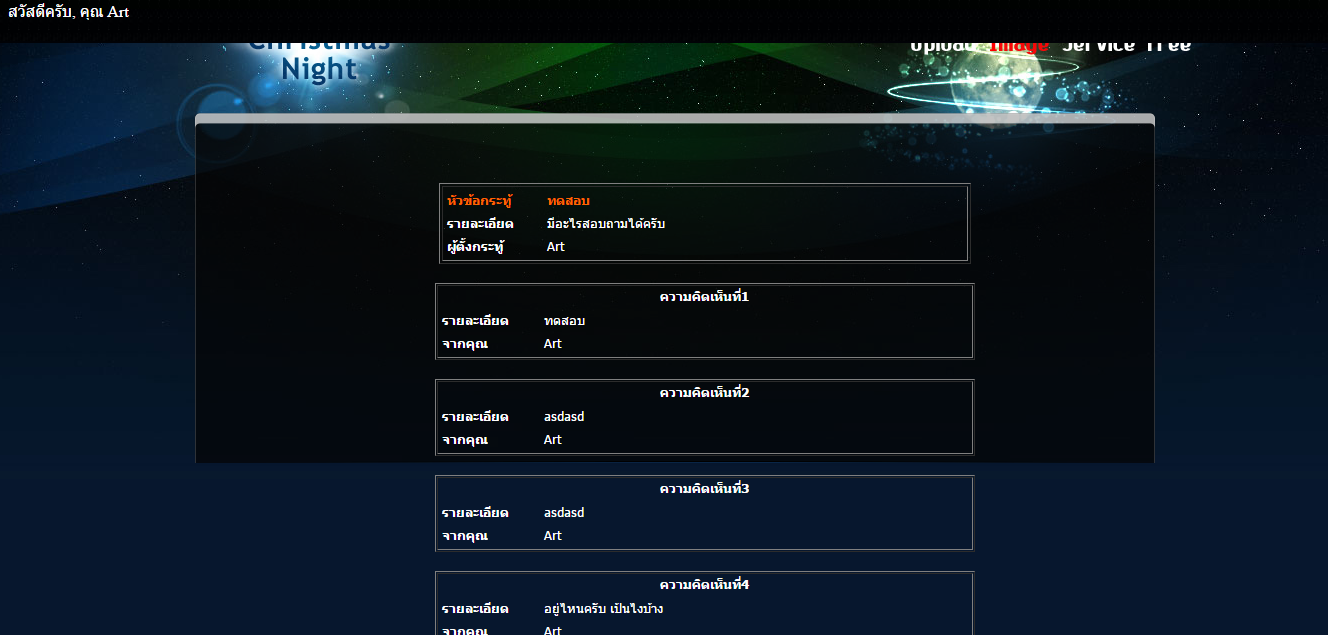This screenshot has height=635, width=1328.
Task: Open the Christmas Night site logo
Action: (x=319, y=62)
